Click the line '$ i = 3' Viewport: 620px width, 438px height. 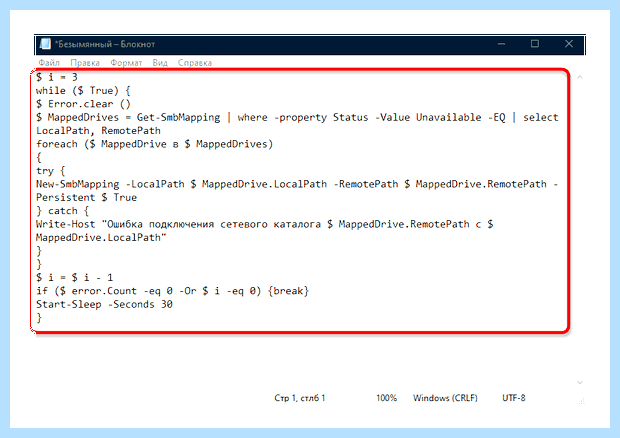tap(57, 77)
